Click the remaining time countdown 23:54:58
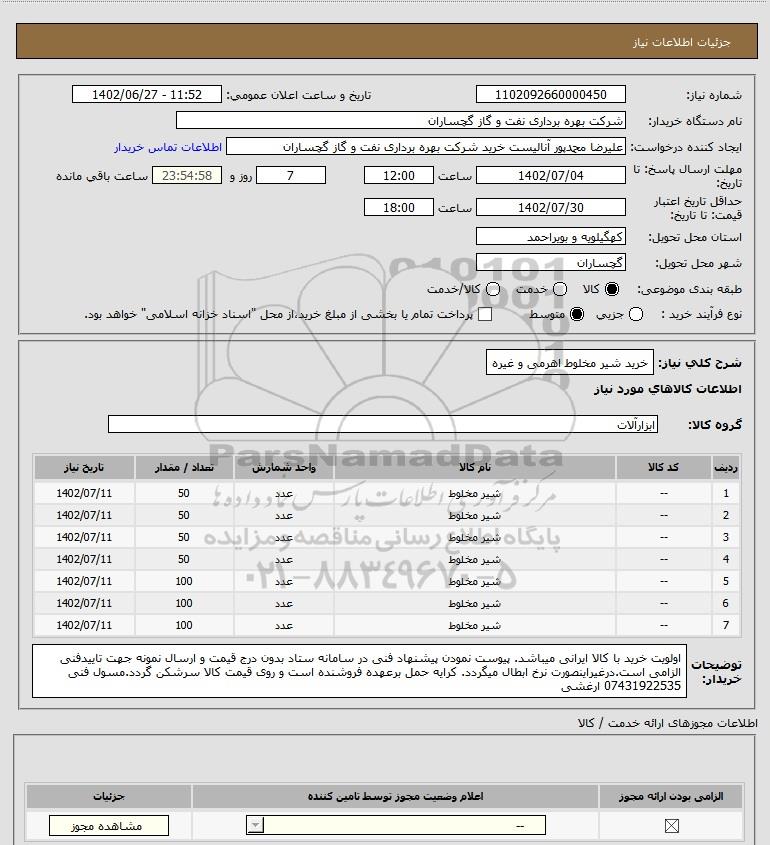 click(x=187, y=176)
